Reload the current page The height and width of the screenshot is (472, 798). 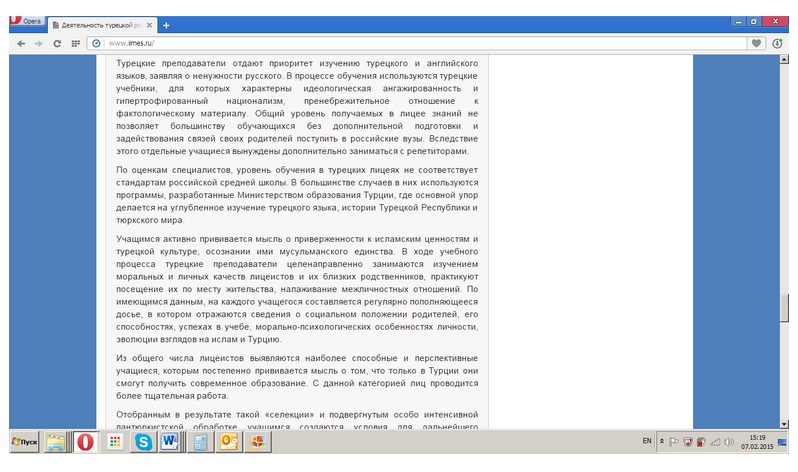pos(57,44)
